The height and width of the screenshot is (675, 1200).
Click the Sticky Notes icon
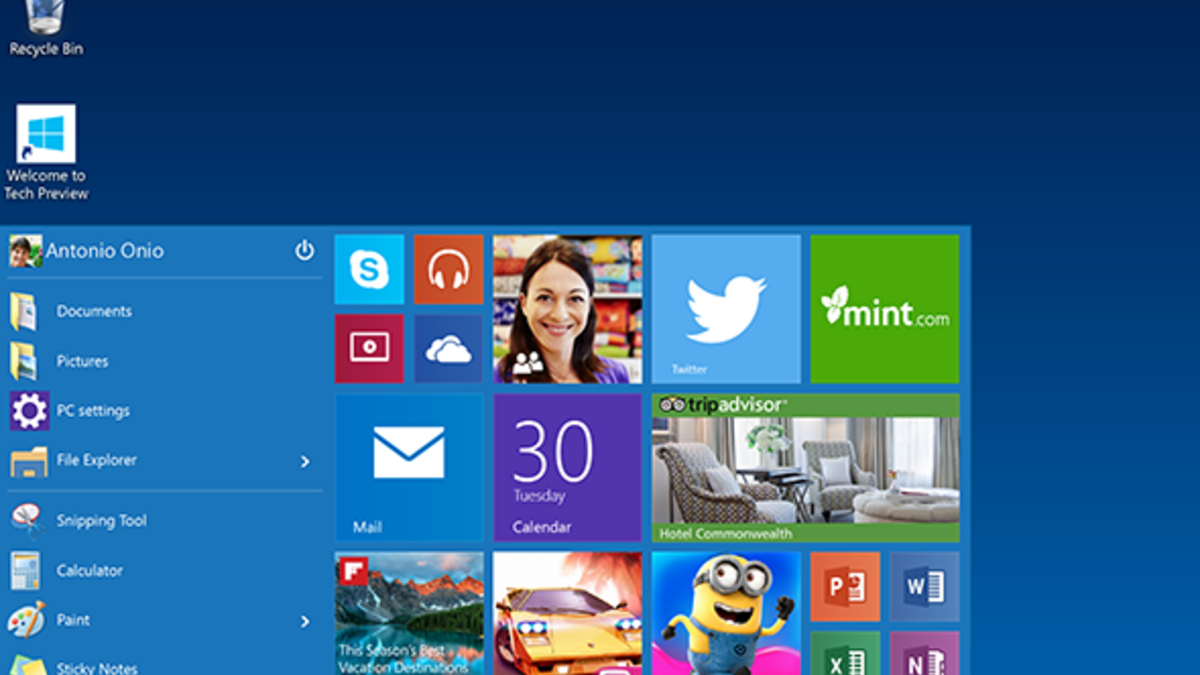[27, 666]
